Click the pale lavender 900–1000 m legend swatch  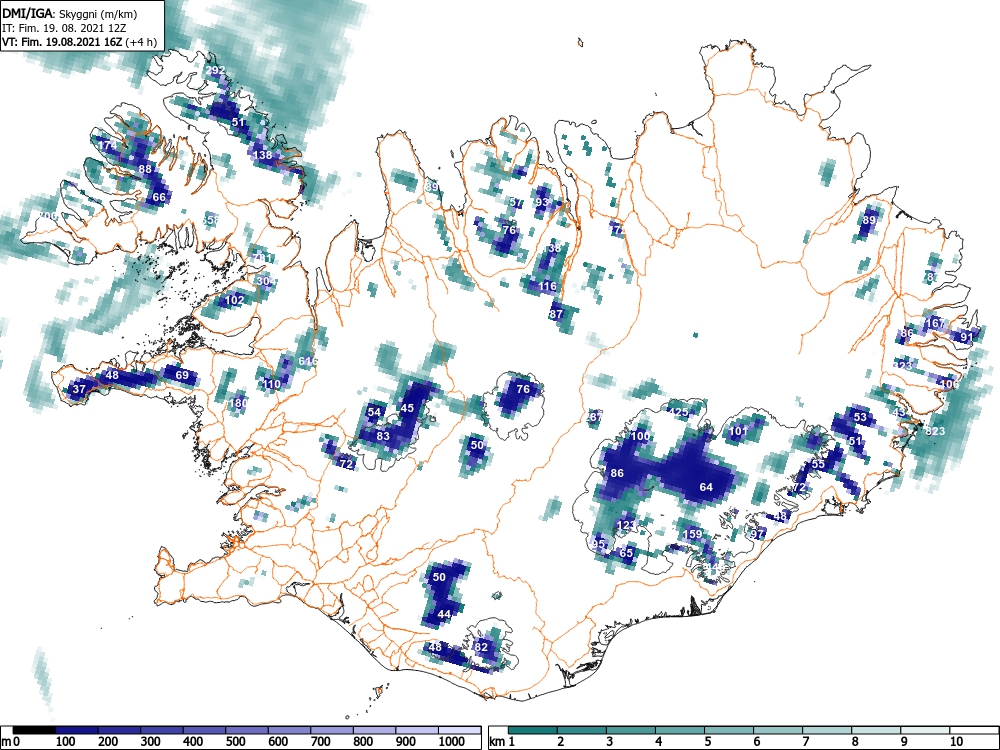[417, 730]
